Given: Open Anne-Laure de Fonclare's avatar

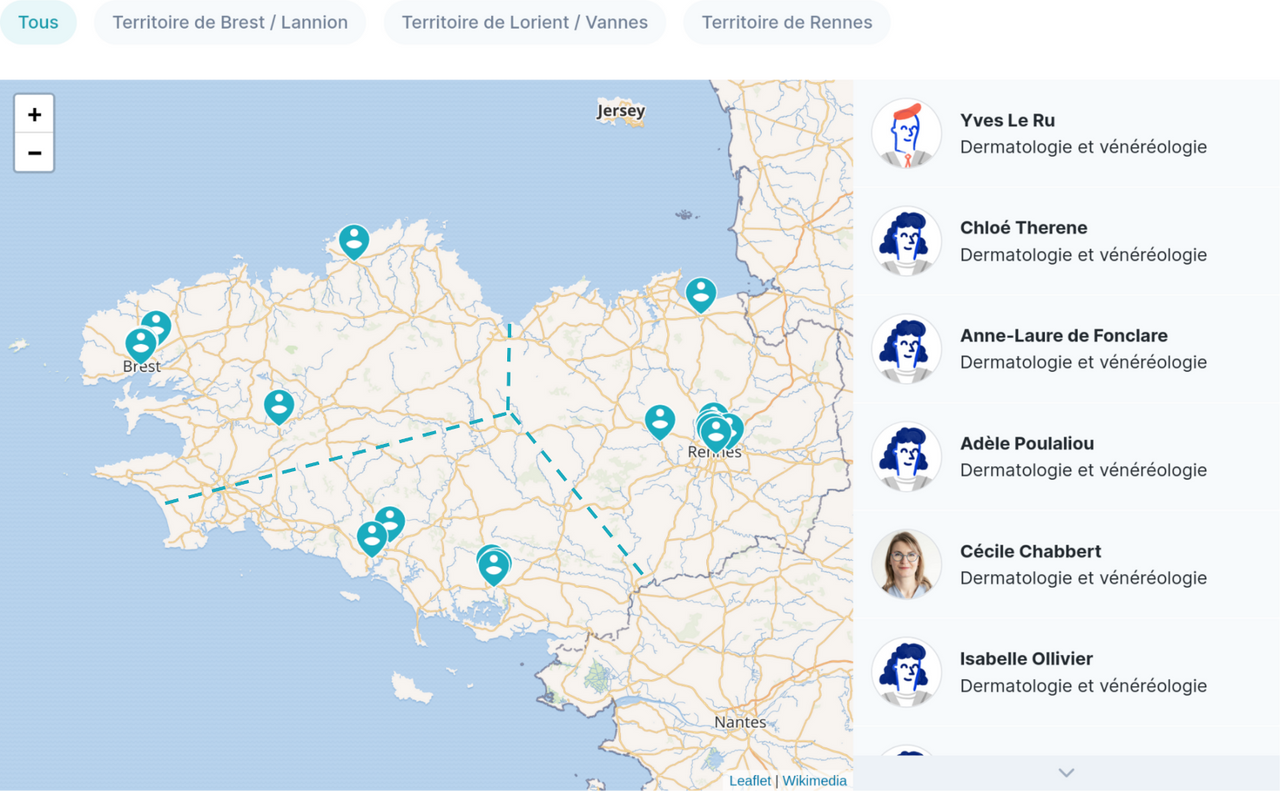Looking at the screenshot, I should pos(906,349).
